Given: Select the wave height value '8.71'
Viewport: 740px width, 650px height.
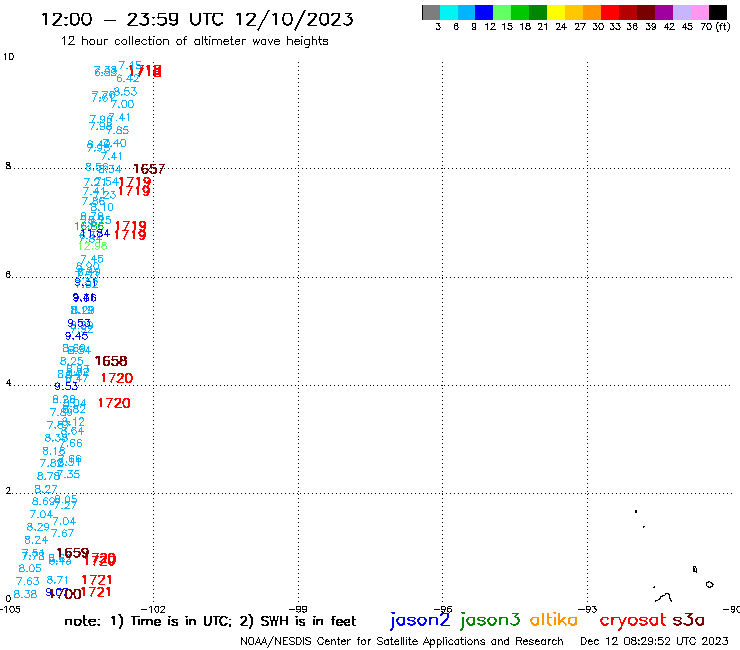Looking at the screenshot, I should [57, 580].
